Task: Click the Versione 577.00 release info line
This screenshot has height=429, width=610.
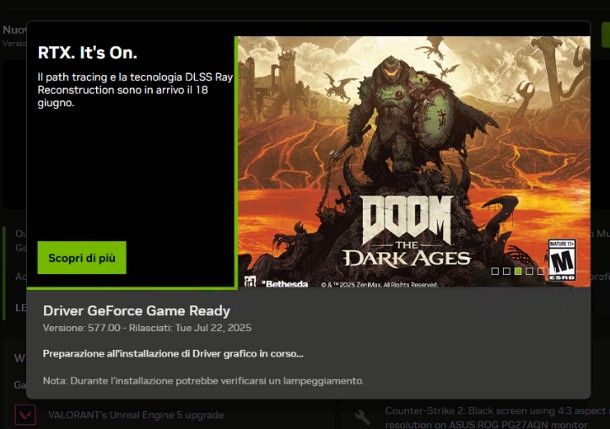Action: (x=147, y=328)
